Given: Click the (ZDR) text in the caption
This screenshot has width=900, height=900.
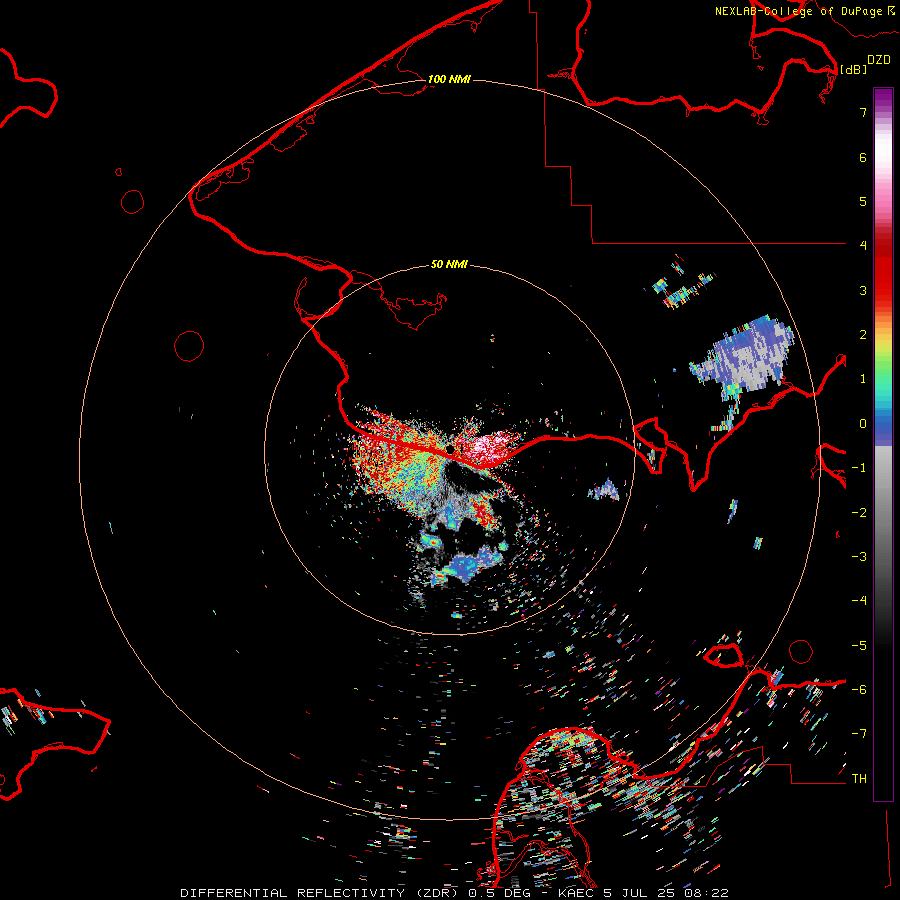Looking at the screenshot, I should coord(437,893).
